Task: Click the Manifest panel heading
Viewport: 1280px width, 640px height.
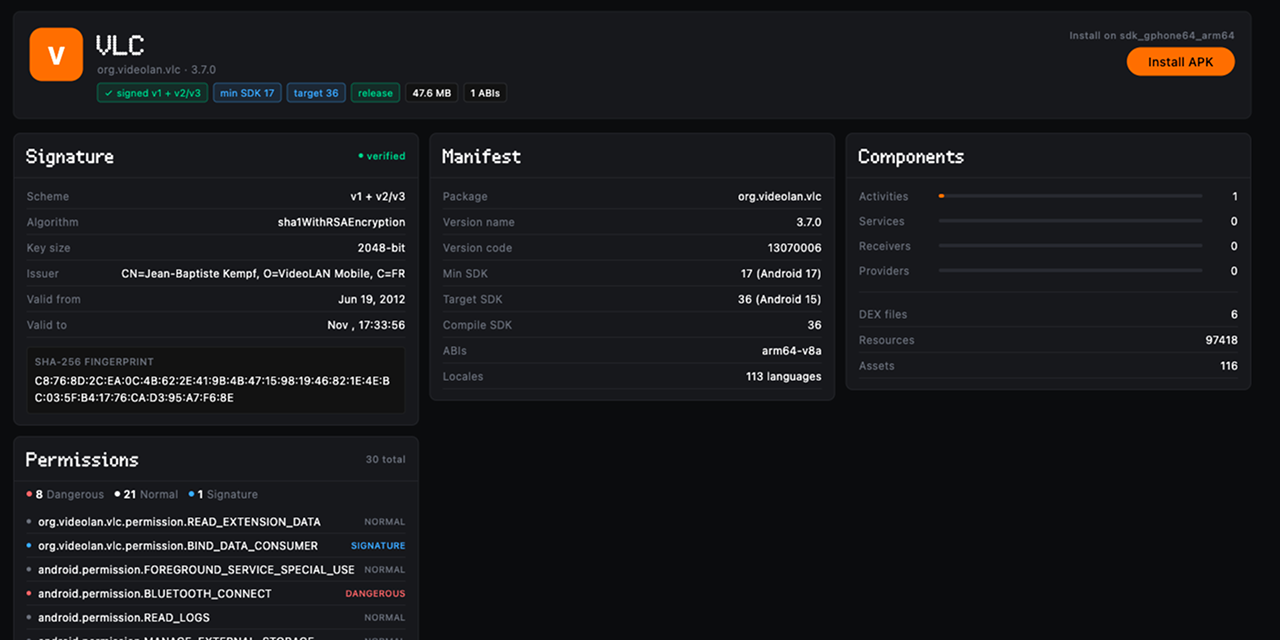Action: [x=482, y=157]
